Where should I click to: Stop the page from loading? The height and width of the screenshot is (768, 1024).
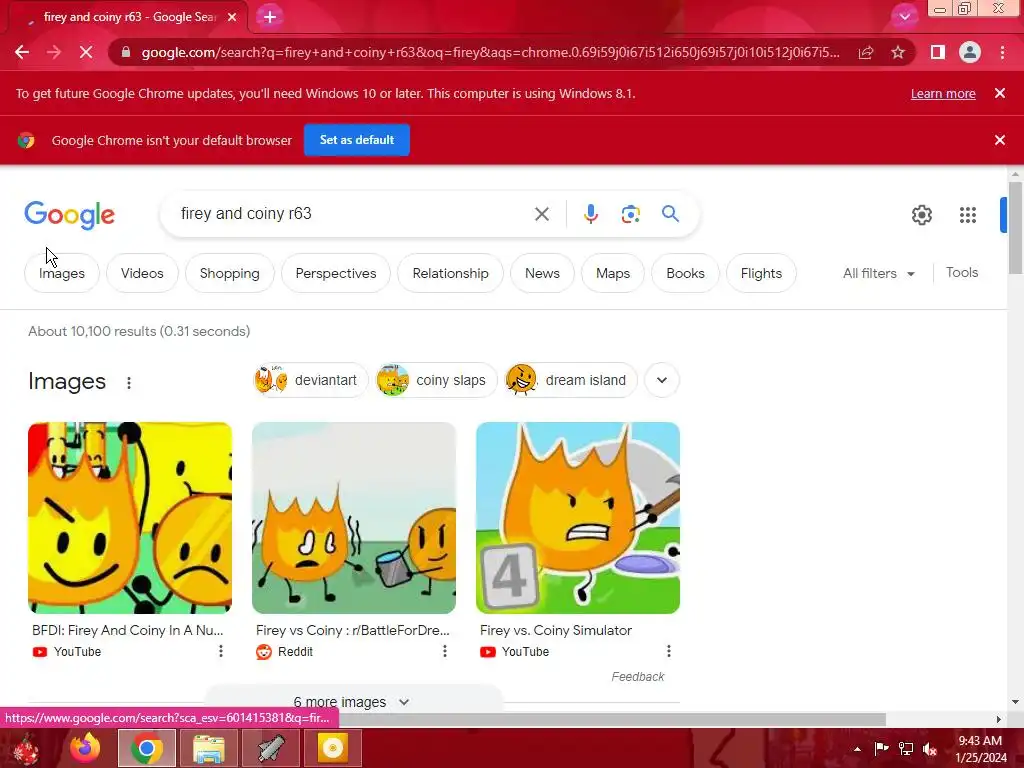point(86,52)
